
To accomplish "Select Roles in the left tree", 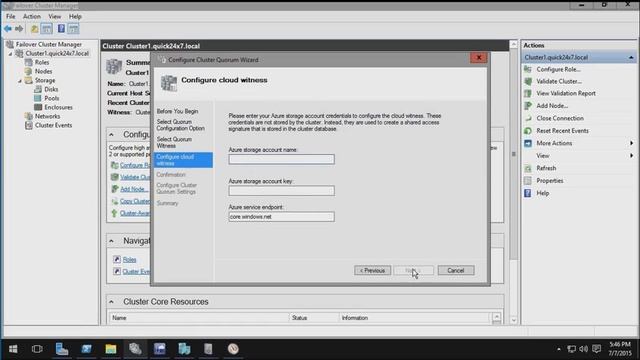I will coord(42,62).
